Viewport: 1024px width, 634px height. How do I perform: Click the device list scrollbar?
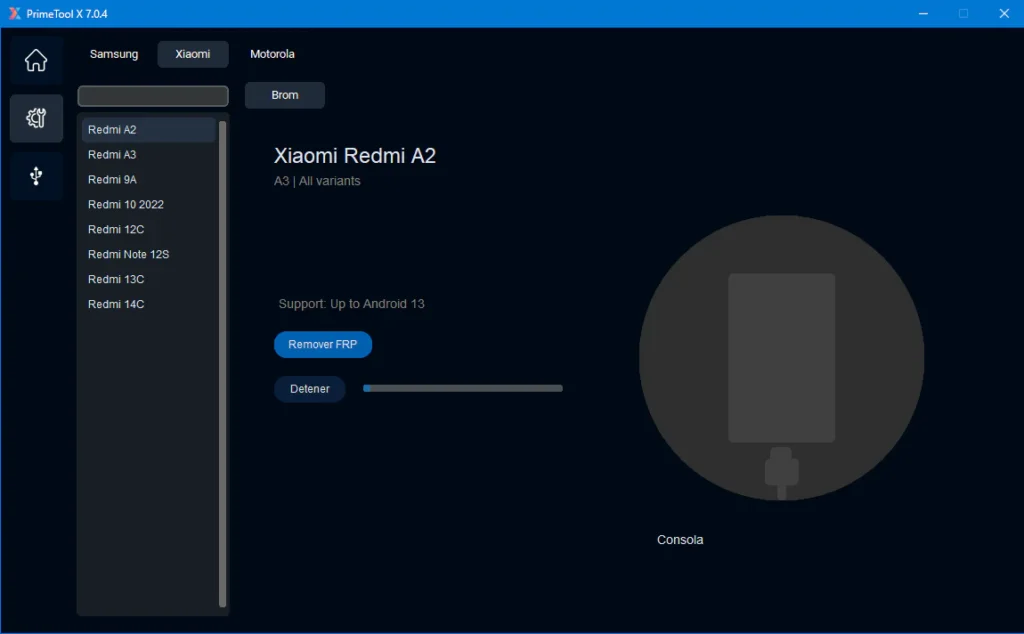click(222, 364)
